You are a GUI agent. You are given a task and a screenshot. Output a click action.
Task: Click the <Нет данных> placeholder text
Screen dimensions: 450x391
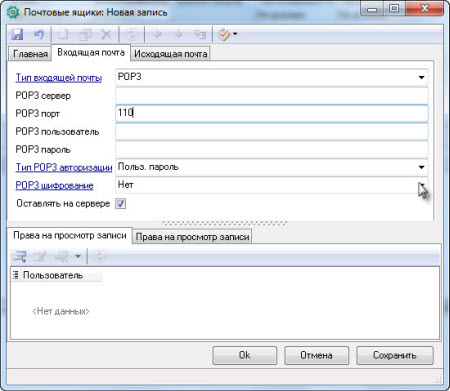(x=61, y=311)
